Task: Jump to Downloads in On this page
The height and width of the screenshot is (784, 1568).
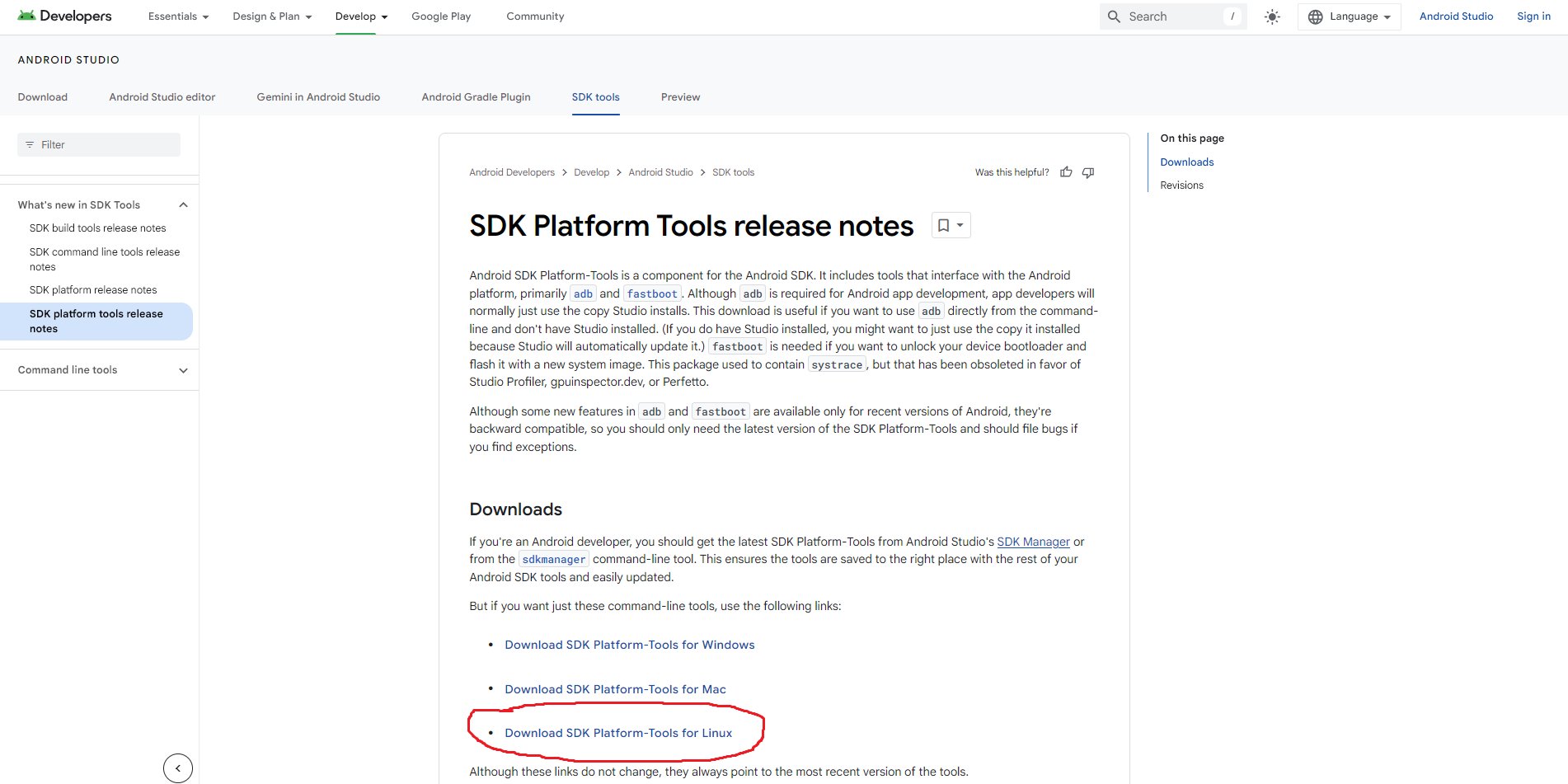Action: [x=1186, y=162]
